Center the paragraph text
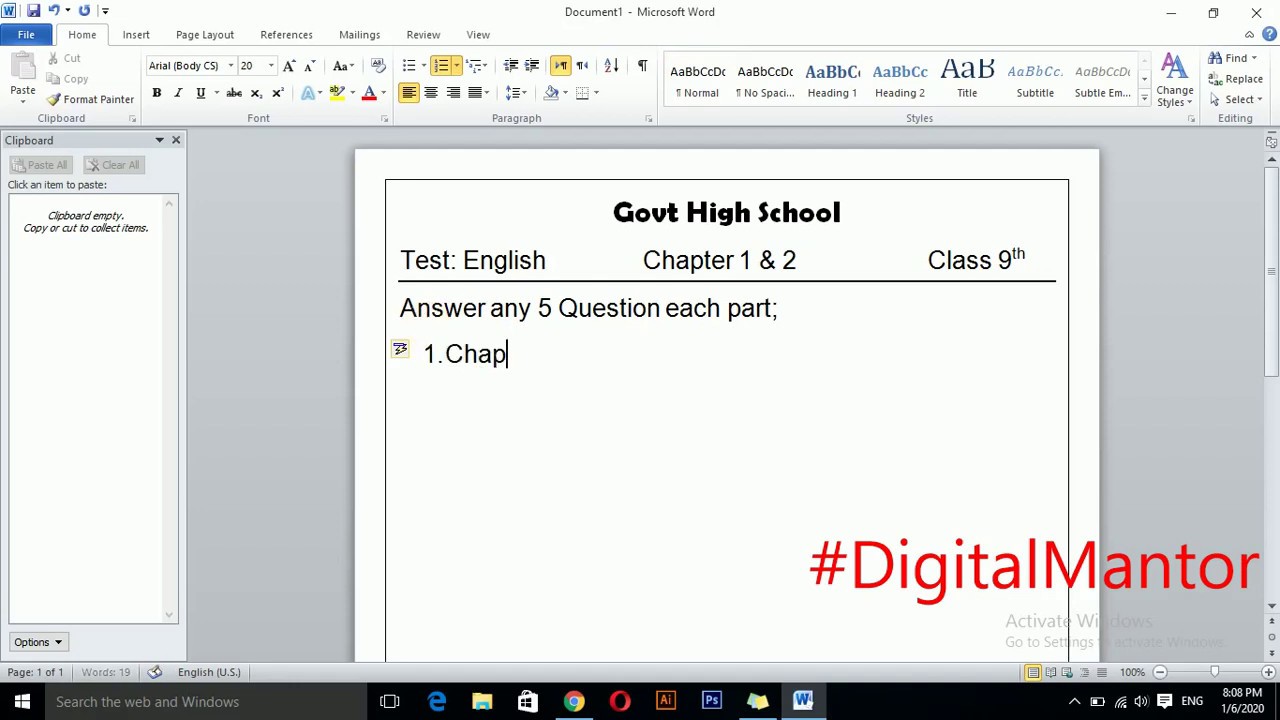This screenshot has width=1280, height=720. click(431, 93)
